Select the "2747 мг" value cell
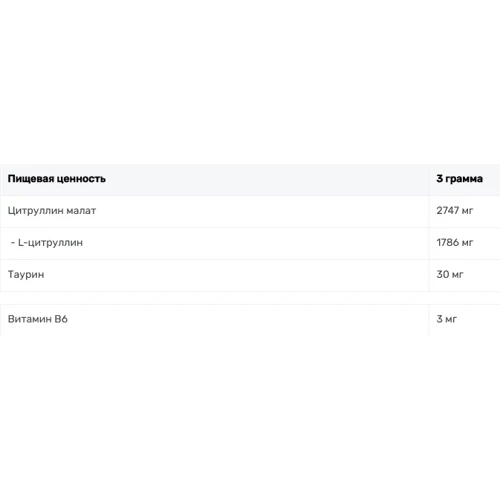The image size is (500, 500). (x=464, y=211)
